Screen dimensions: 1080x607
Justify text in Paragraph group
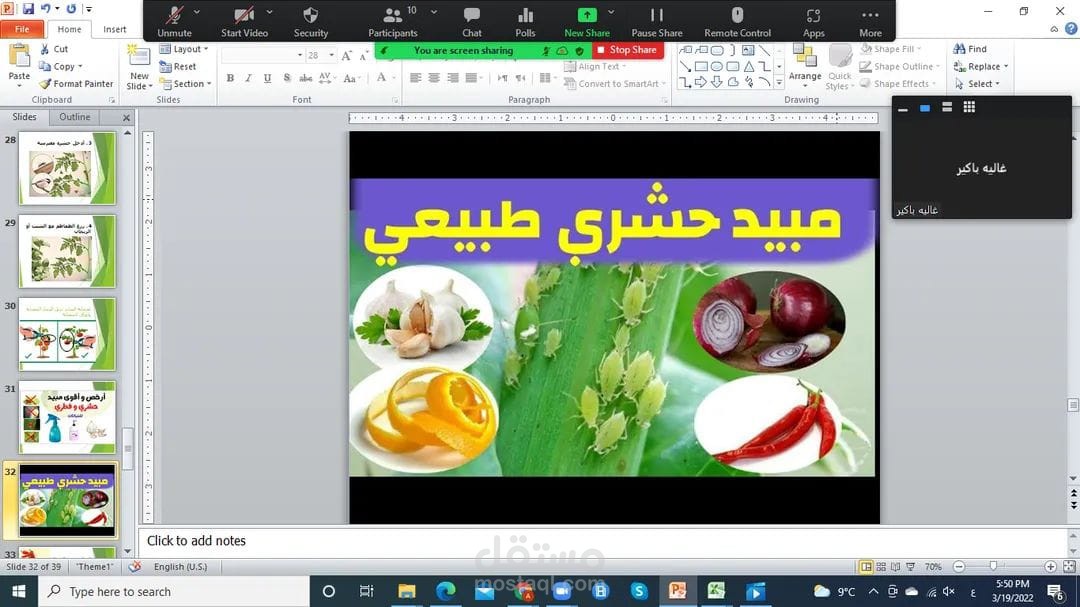[x=471, y=78]
